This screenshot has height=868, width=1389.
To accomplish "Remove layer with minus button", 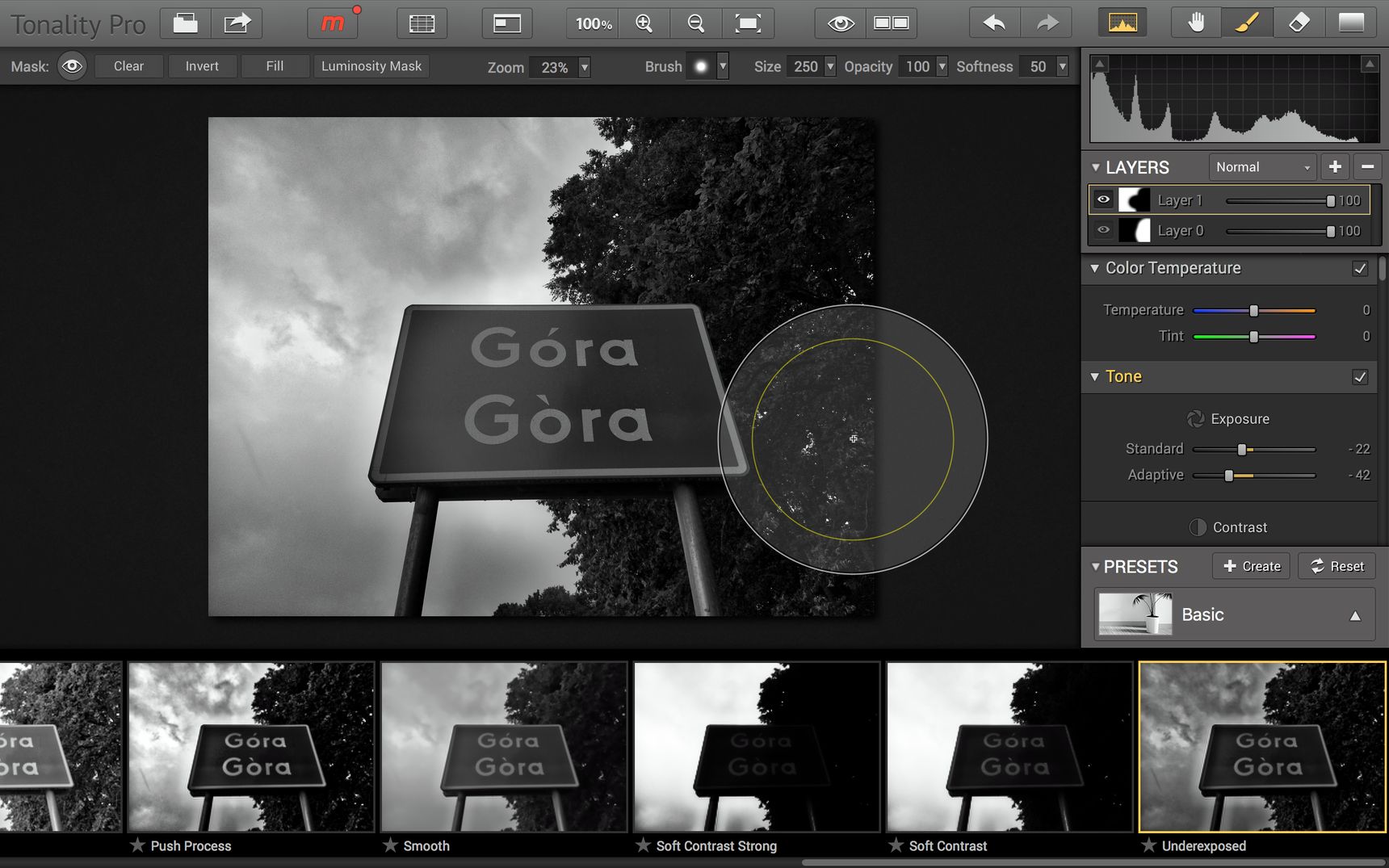I will pyautogui.click(x=1368, y=167).
